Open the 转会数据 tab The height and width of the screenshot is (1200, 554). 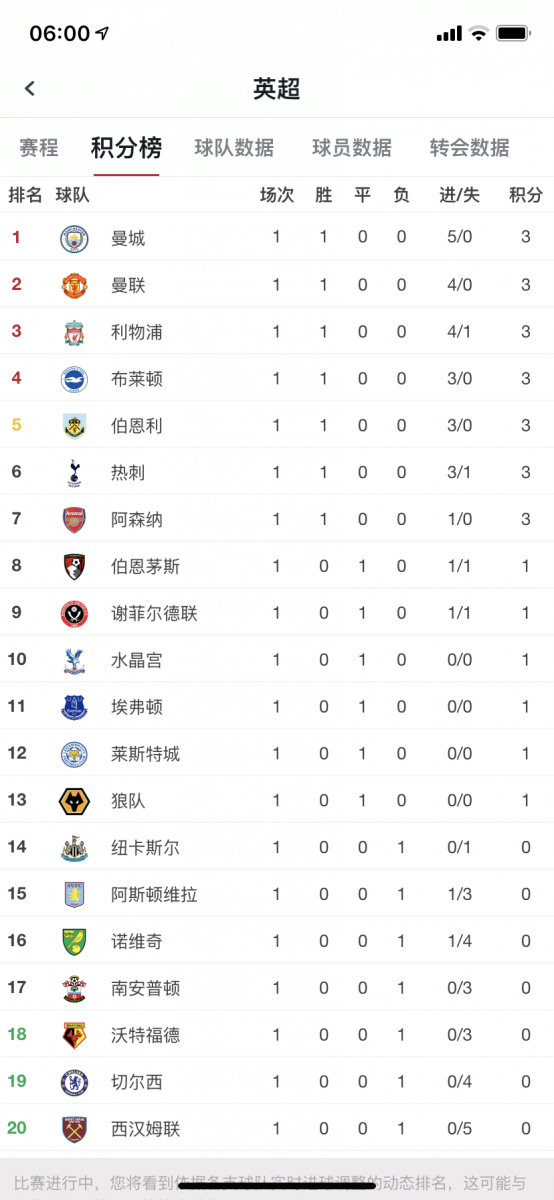click(x=470, y=148)
